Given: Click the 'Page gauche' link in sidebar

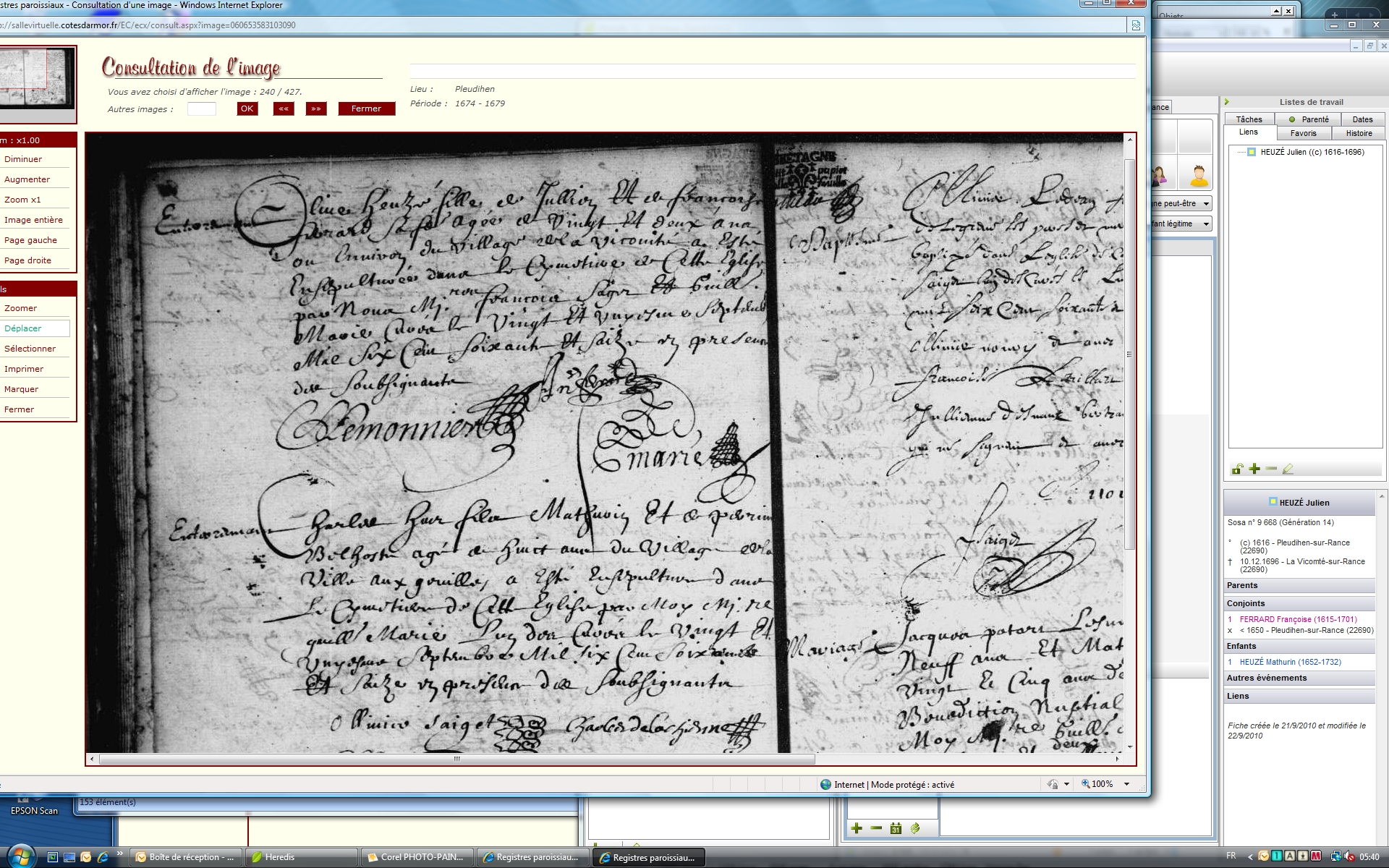Looking at the screenshot, I should point(30,240).
